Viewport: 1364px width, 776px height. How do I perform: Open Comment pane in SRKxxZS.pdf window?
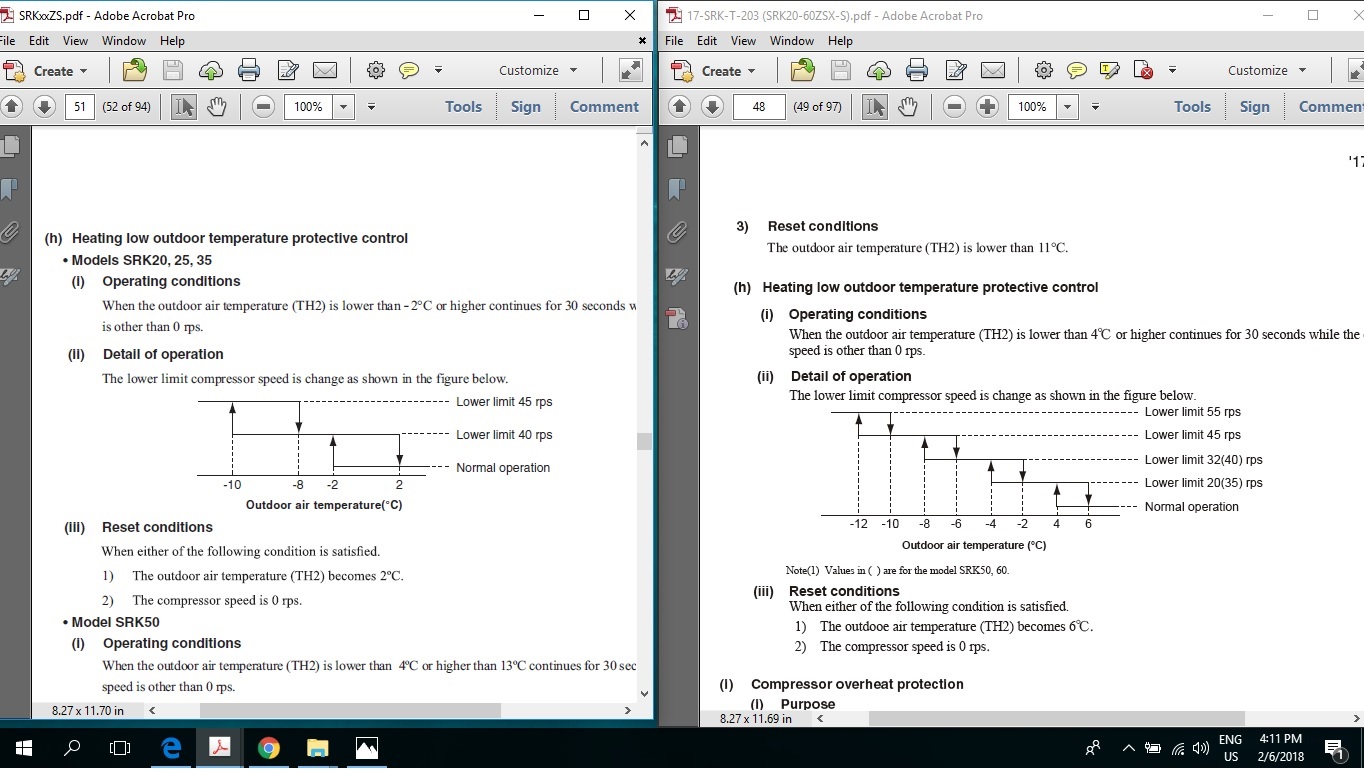(x=604, y=106)
